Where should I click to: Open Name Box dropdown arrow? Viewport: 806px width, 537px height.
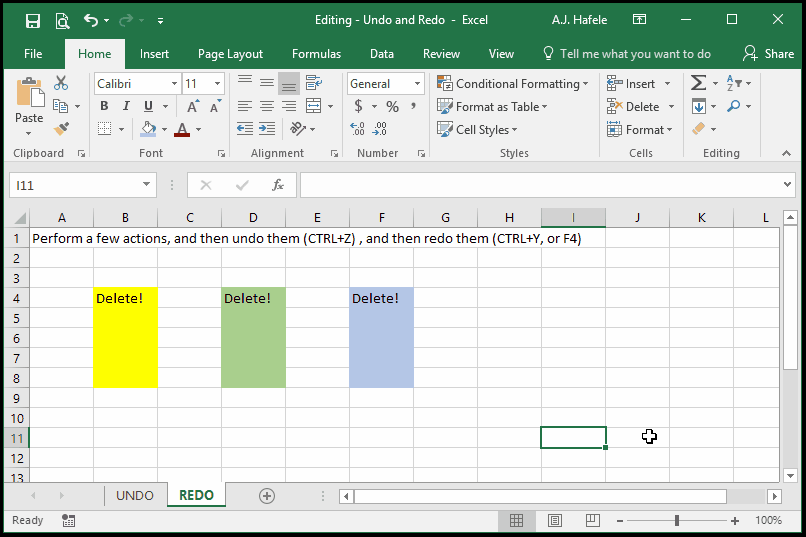coord(146,184)
